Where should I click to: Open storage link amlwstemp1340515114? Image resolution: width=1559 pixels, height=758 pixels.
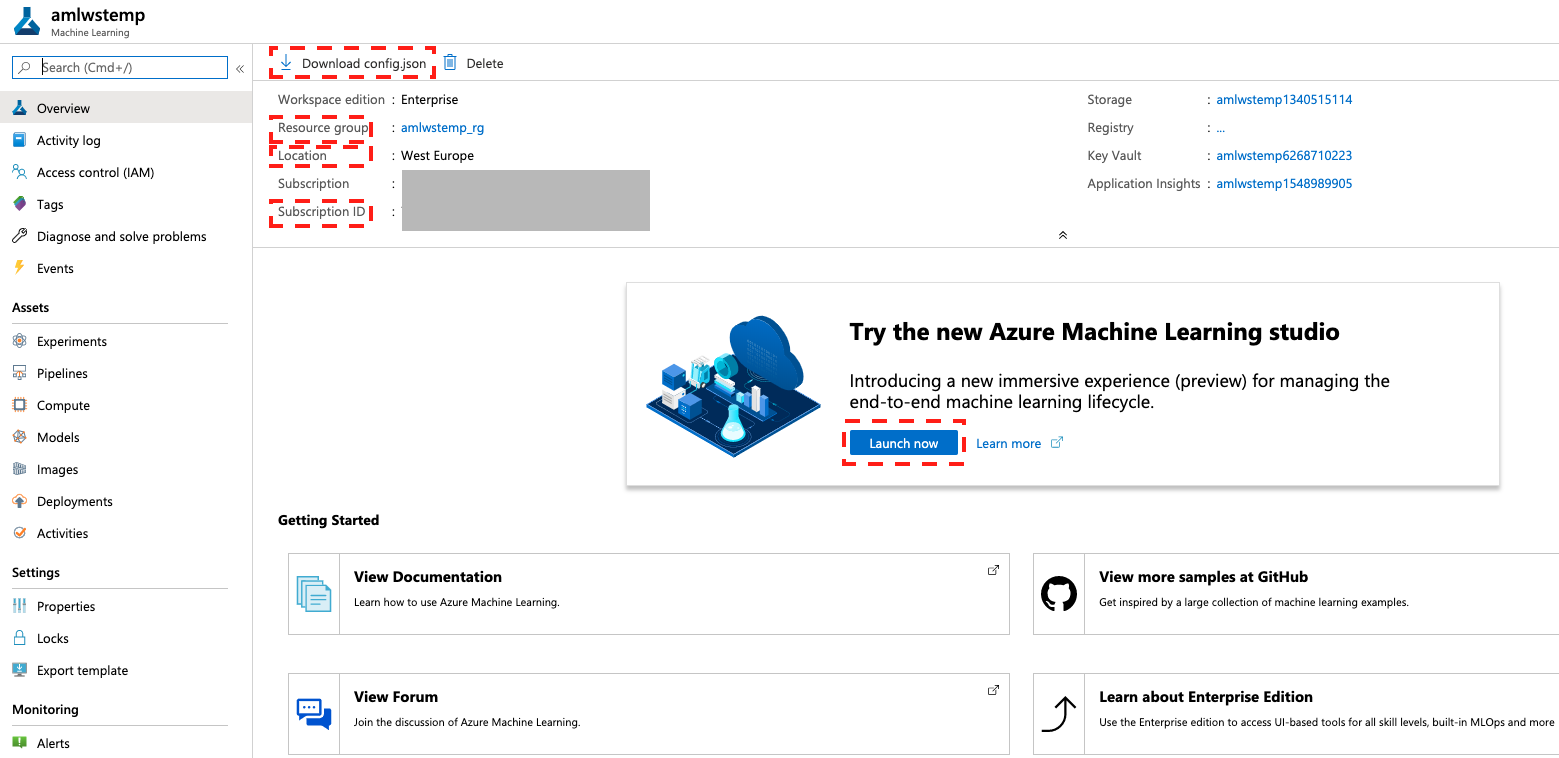[x=1284, y=99]
